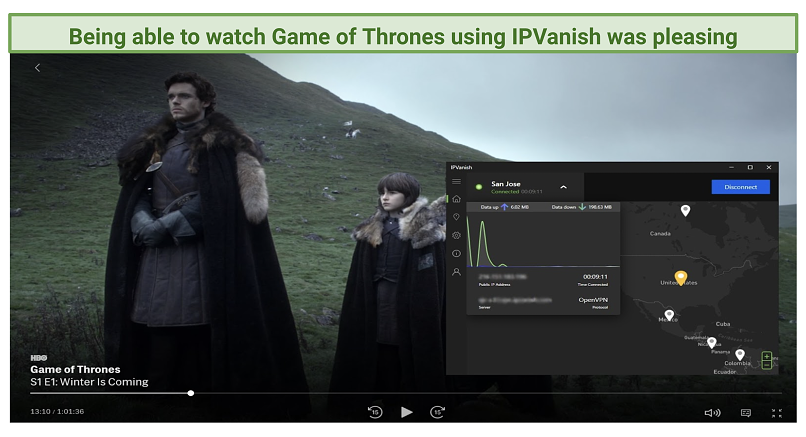Click the San Jose location name
Image resolution: width=806 pixels, height=437 pixels.
click(x=506, y=184)
